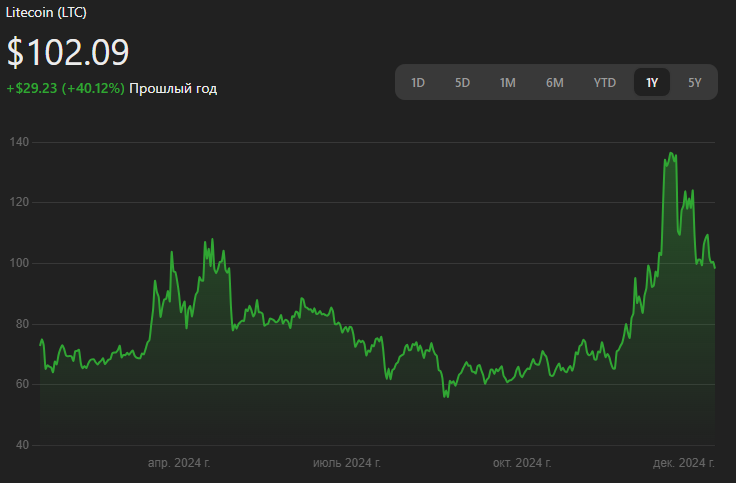Screen dimensions: 736x483
Task: Click the highest price peak on chart
Action: coord(671,153)
